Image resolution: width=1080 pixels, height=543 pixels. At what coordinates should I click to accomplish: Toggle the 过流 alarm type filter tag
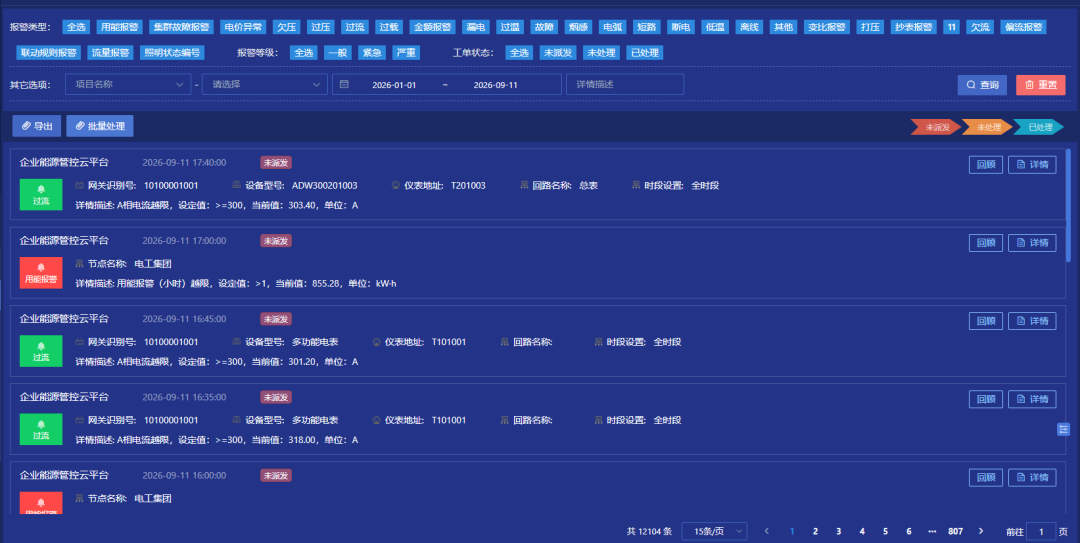355,27
